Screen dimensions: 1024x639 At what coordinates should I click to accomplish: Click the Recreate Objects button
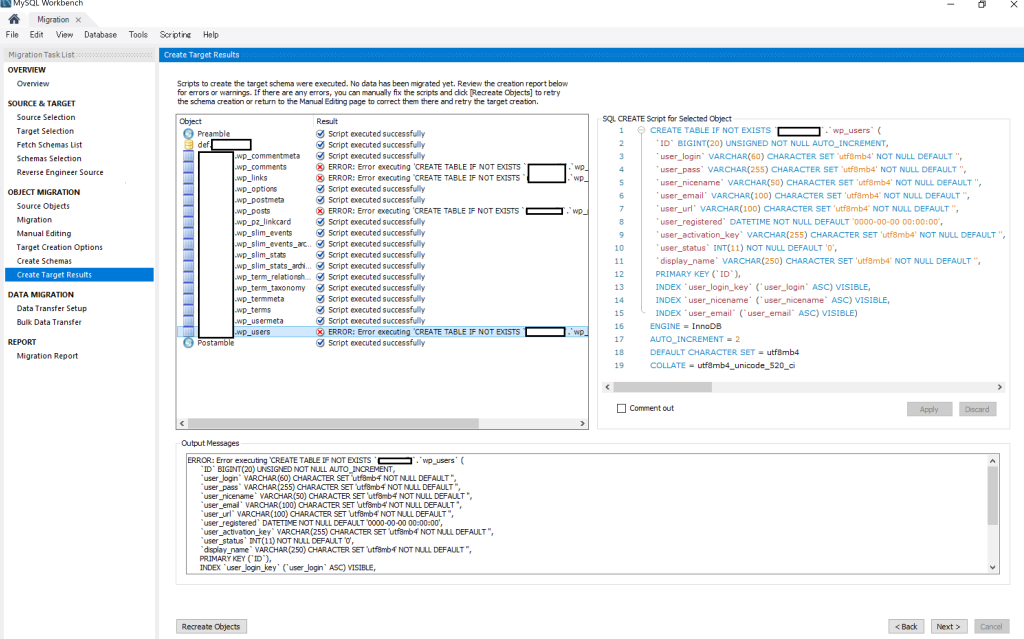(211, 627)
